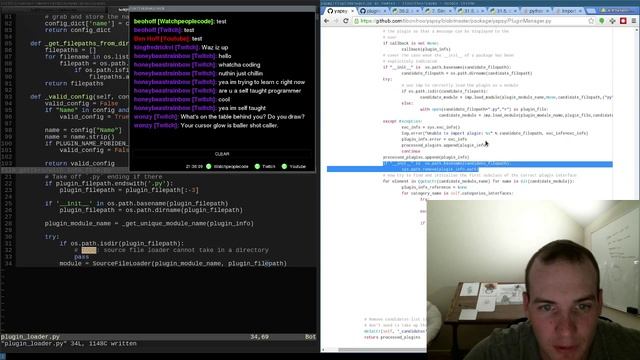
Task: Toggle the Youtube connection indicator
Action: 284,167
